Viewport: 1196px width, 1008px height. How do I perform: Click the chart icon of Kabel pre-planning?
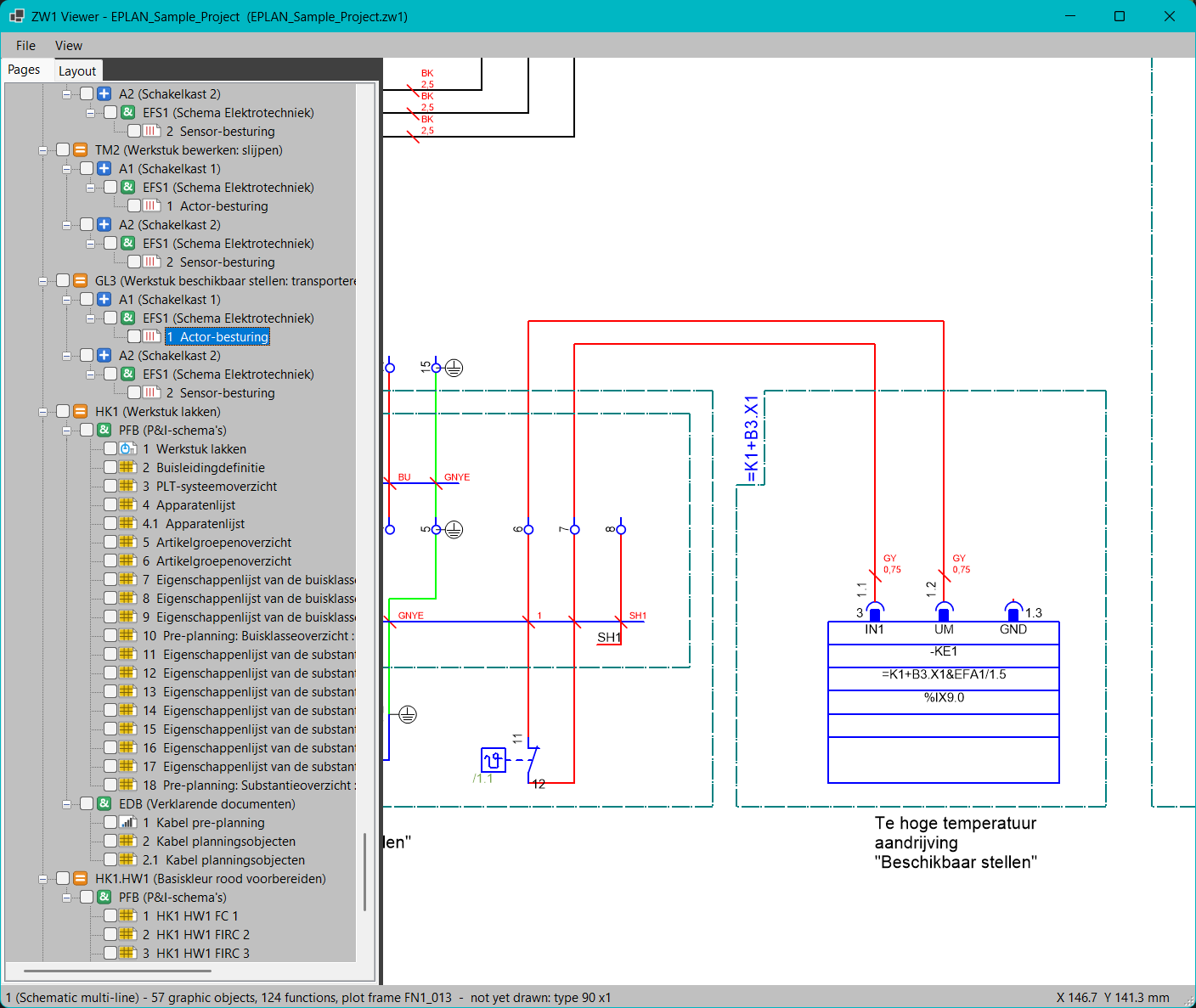click(128, 823)
